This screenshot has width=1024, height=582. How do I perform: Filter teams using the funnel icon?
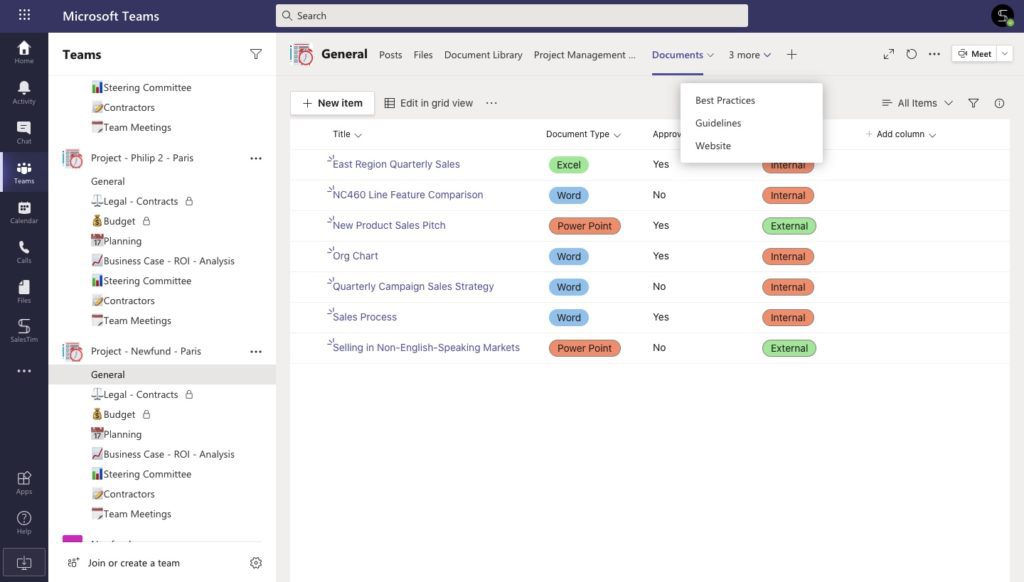256,54
